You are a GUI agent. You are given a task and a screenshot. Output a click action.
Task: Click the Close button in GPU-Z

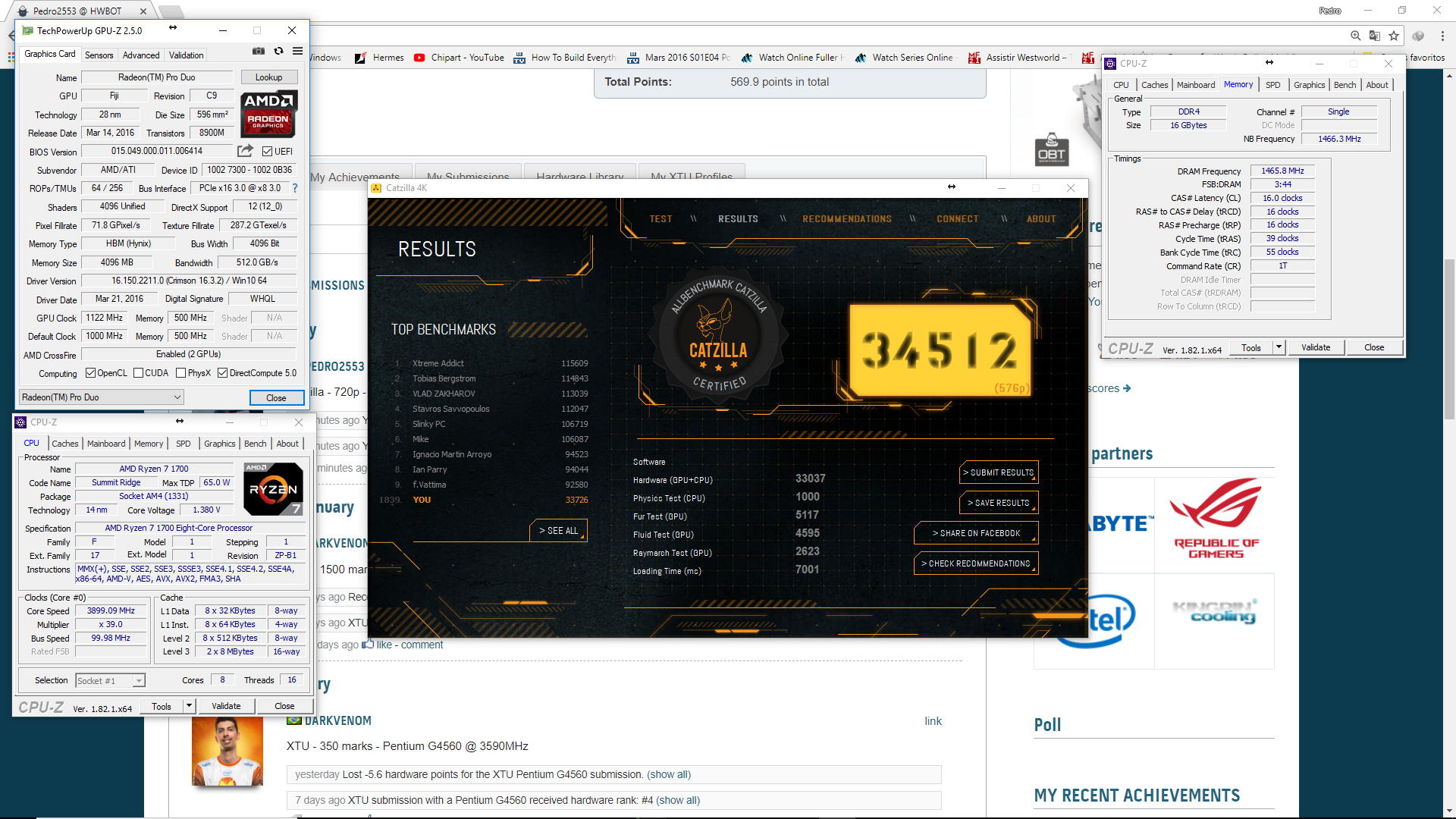pos(277,397)
